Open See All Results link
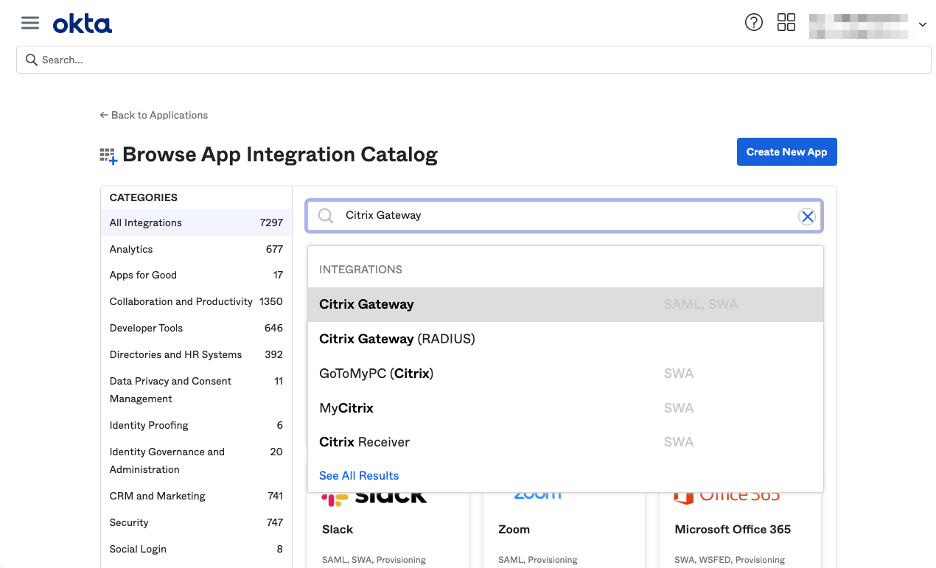The image size is (936, 568). point(359,476)
